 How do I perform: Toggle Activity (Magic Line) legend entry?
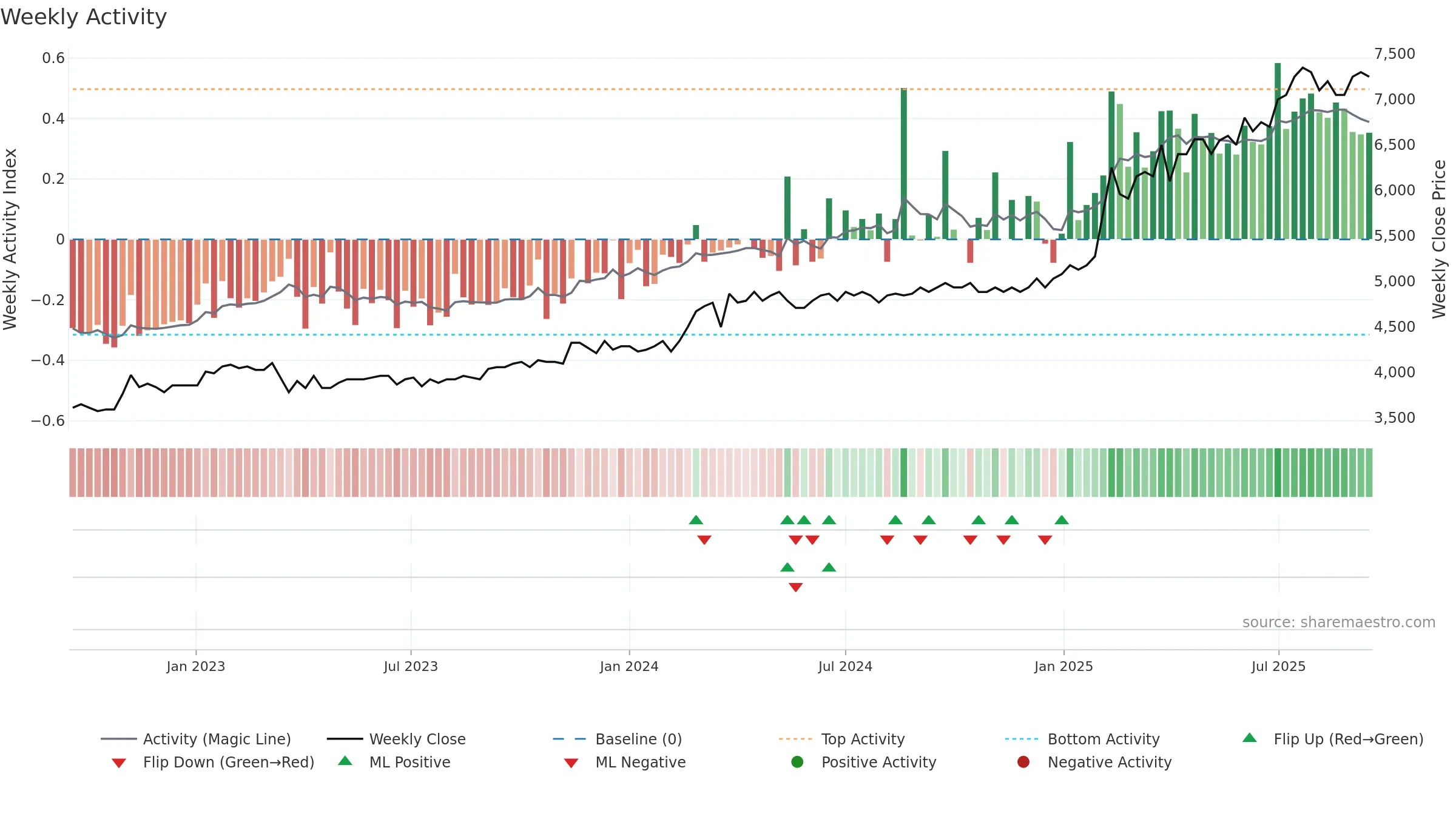196,739
